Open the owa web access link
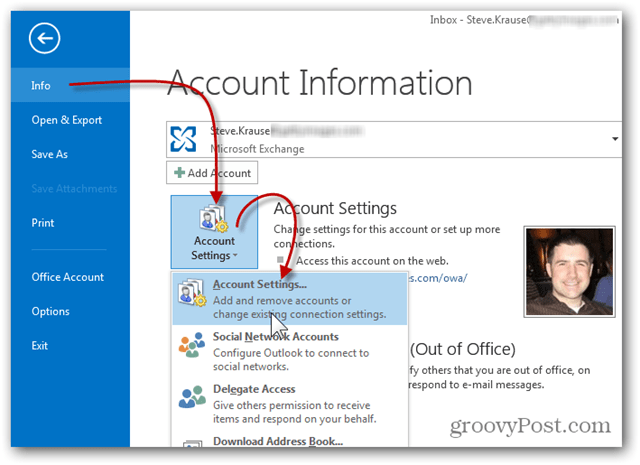 pyautogui.click(x=437, y=278)
